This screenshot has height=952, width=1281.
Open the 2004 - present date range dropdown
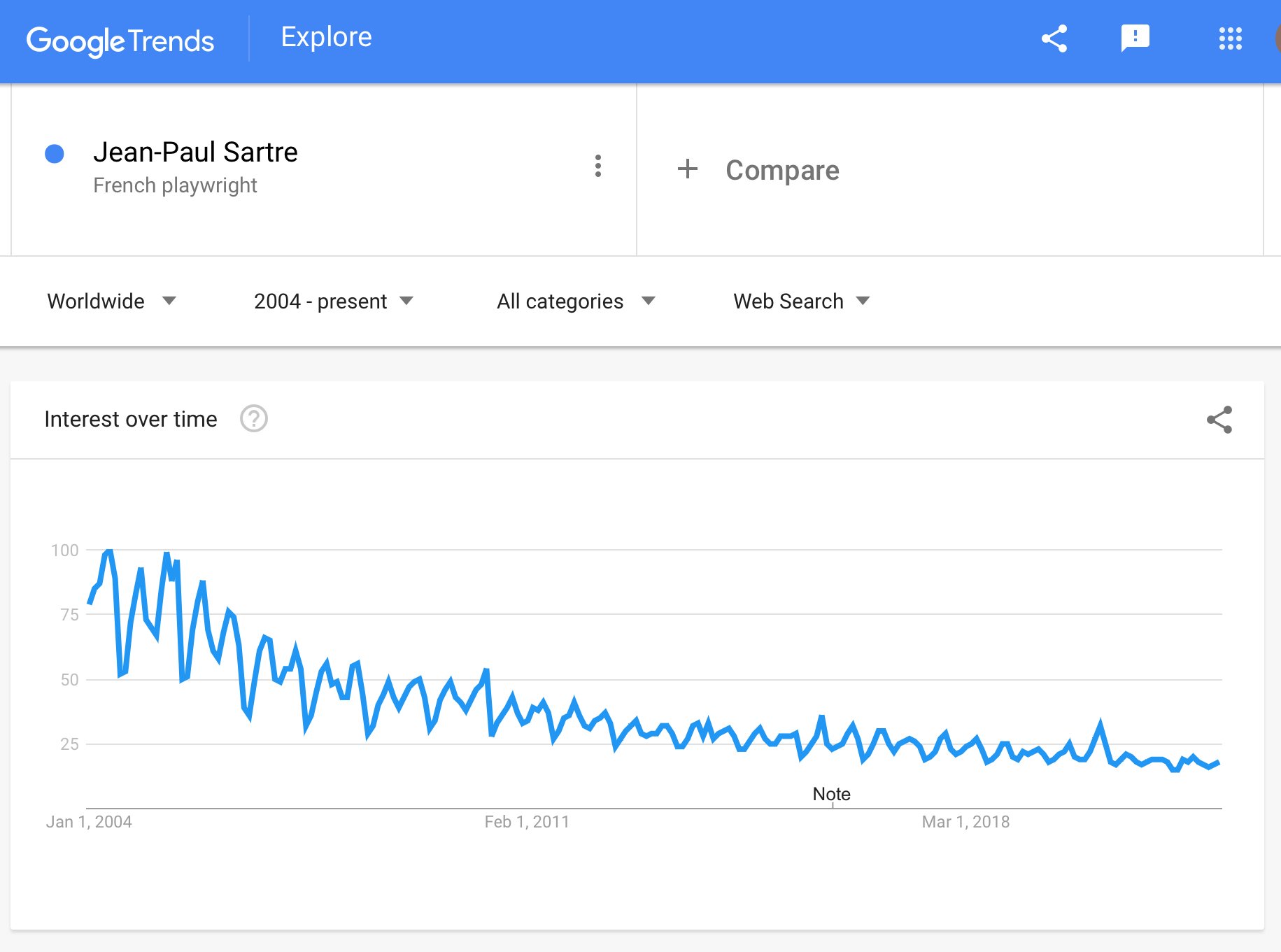[x=333, y=301]
